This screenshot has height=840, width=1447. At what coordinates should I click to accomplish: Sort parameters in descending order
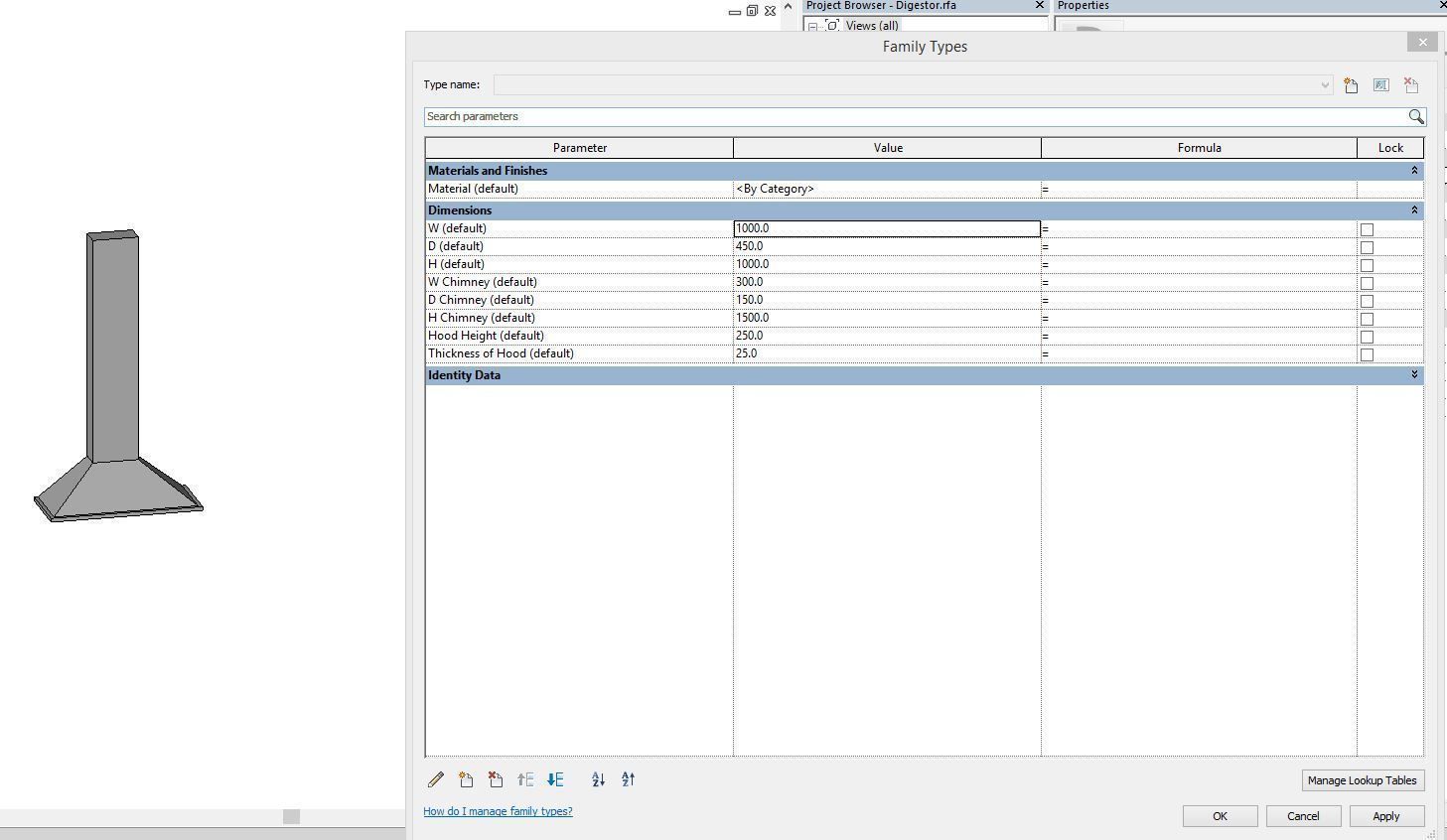coord(628,780)
